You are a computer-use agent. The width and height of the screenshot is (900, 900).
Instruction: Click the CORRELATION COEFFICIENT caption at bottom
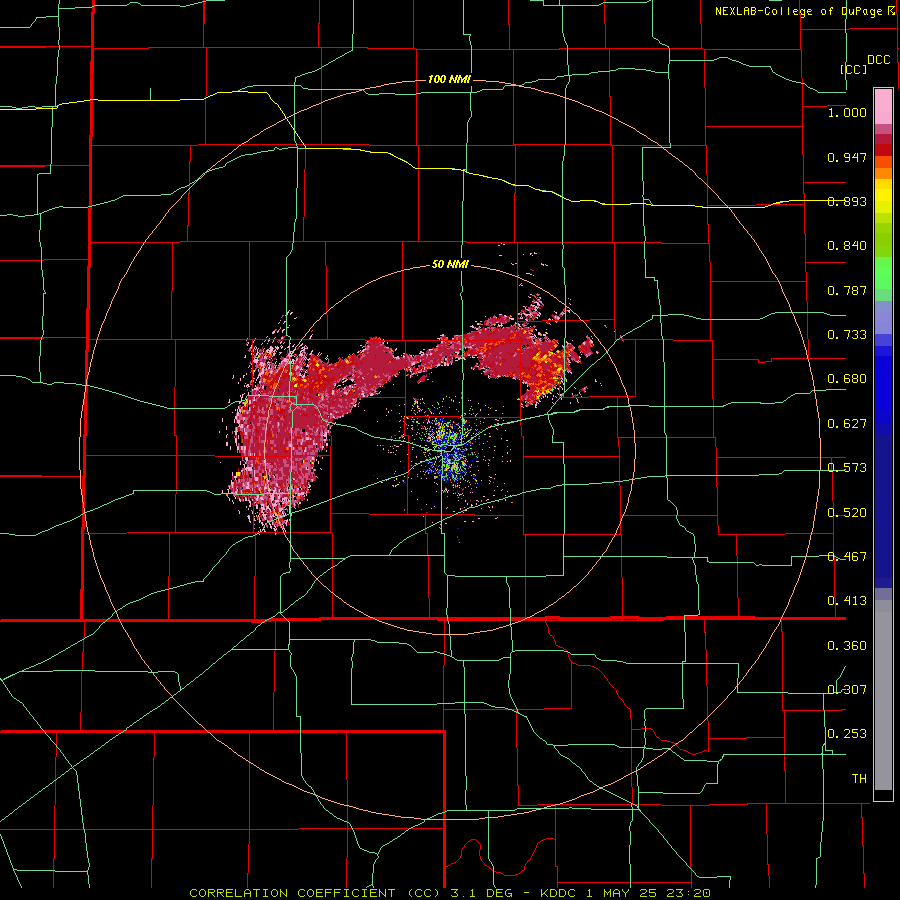[x=449, y=893]
